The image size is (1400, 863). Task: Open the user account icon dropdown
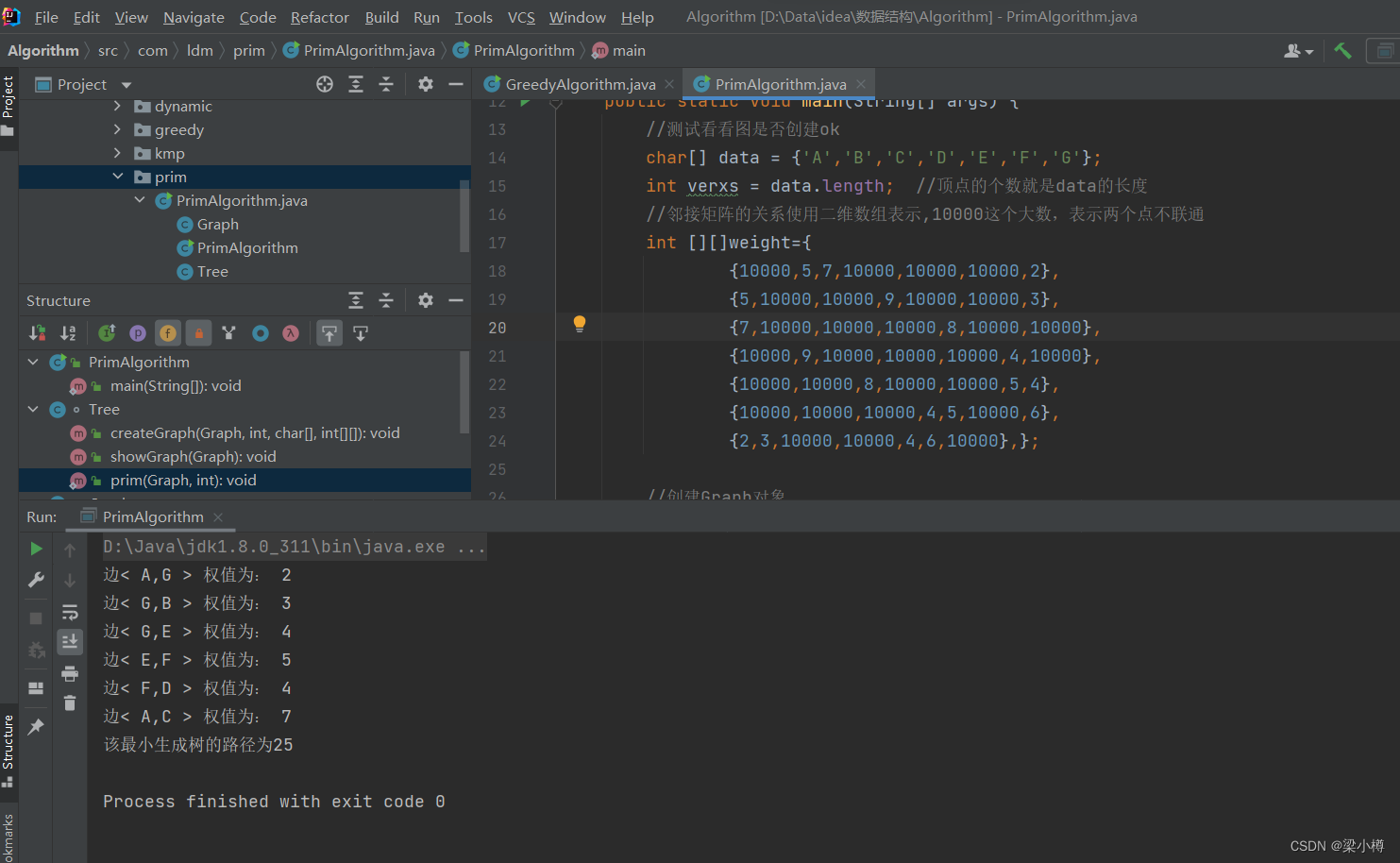pyautogui.click(x=1299, y=51)
